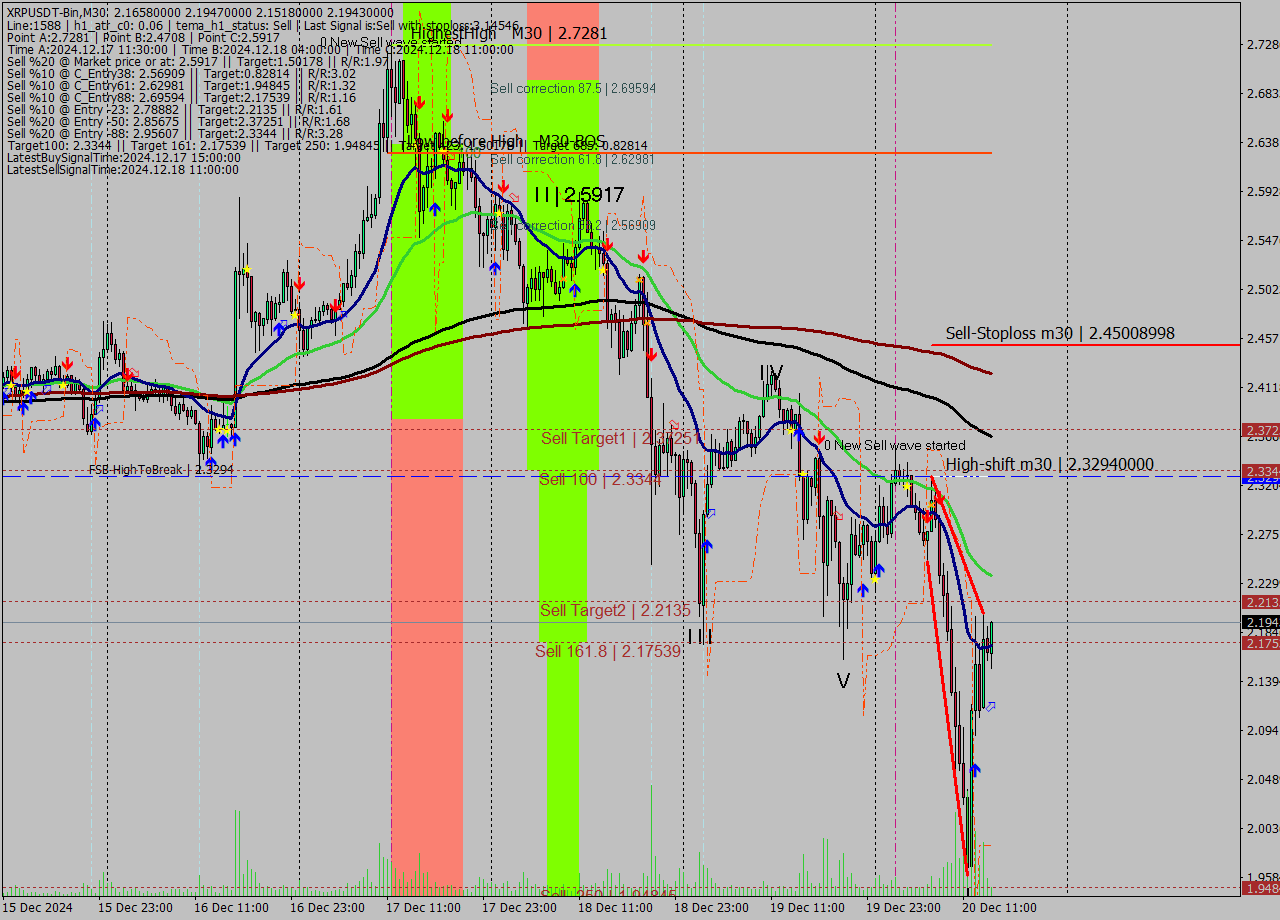Click the 2.094 price scale value
The image size is (1280, 920).
click(x=1262, y=731)
